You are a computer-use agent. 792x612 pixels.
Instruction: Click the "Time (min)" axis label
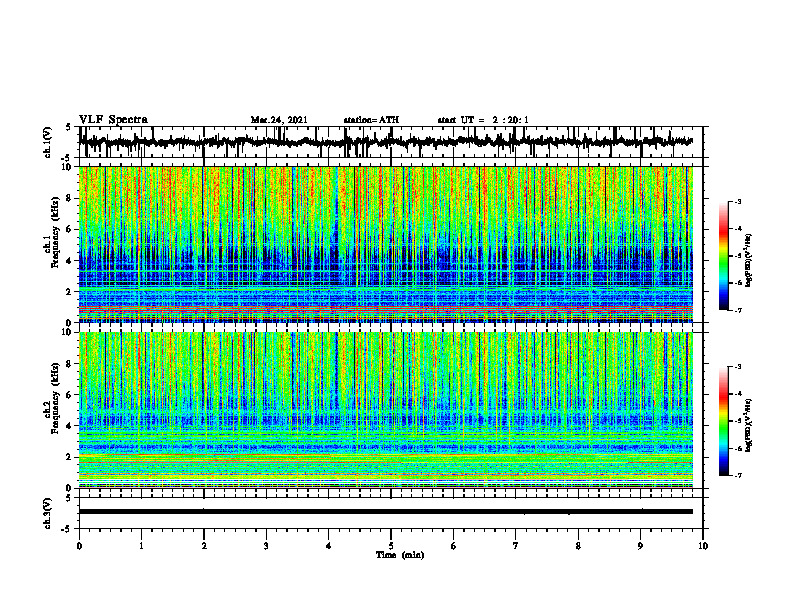[400, 555]
